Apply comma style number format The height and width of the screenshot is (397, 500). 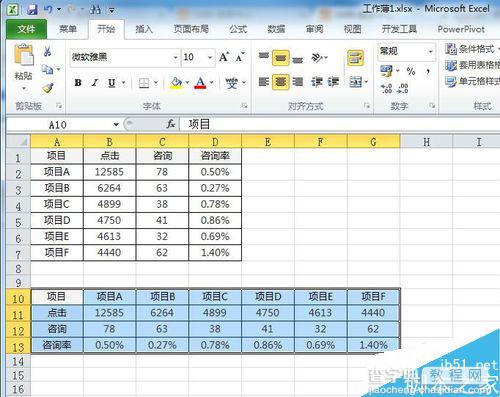(428, 71)
